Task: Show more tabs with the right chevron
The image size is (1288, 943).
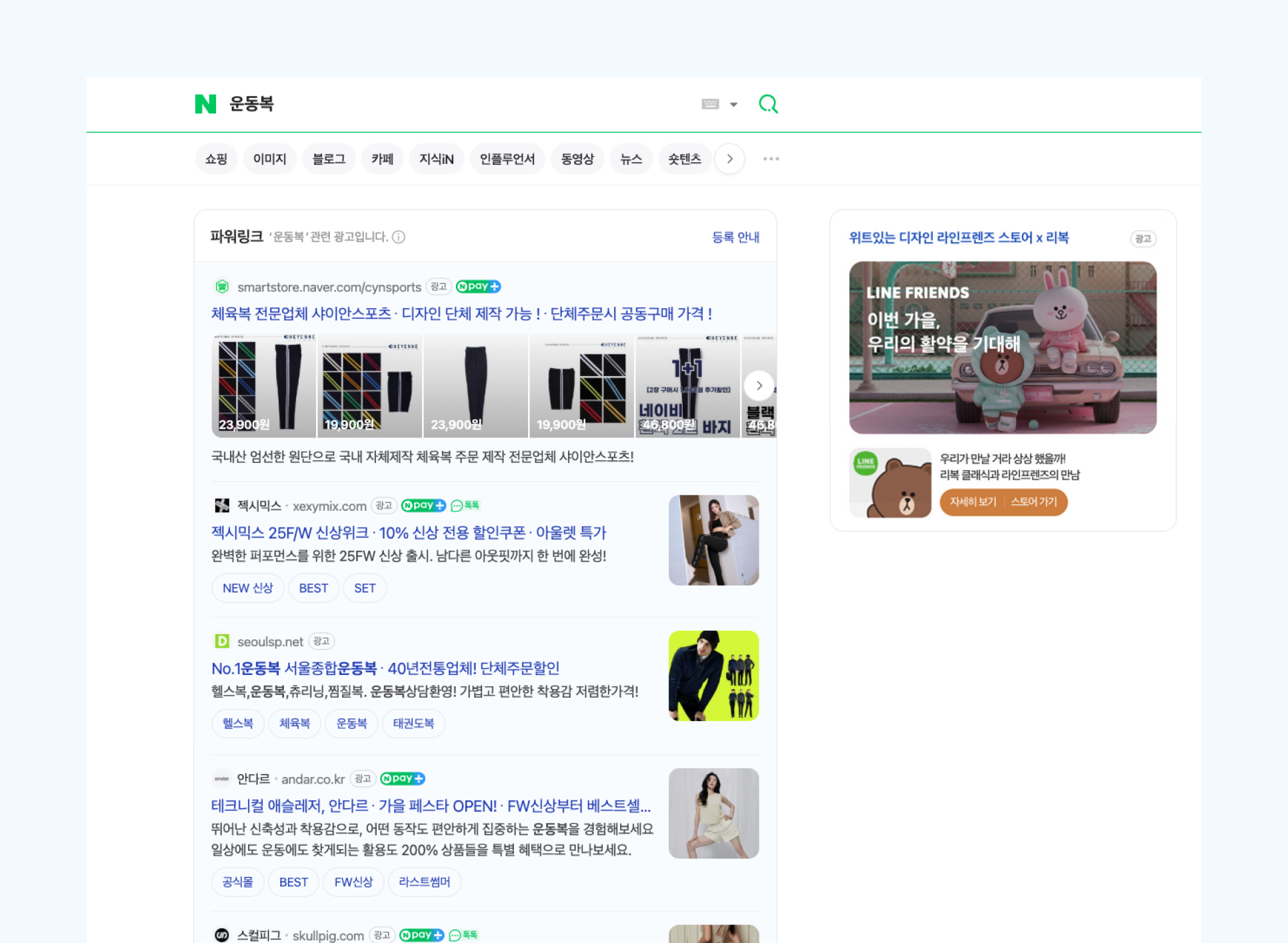Action: coord(730,159)
